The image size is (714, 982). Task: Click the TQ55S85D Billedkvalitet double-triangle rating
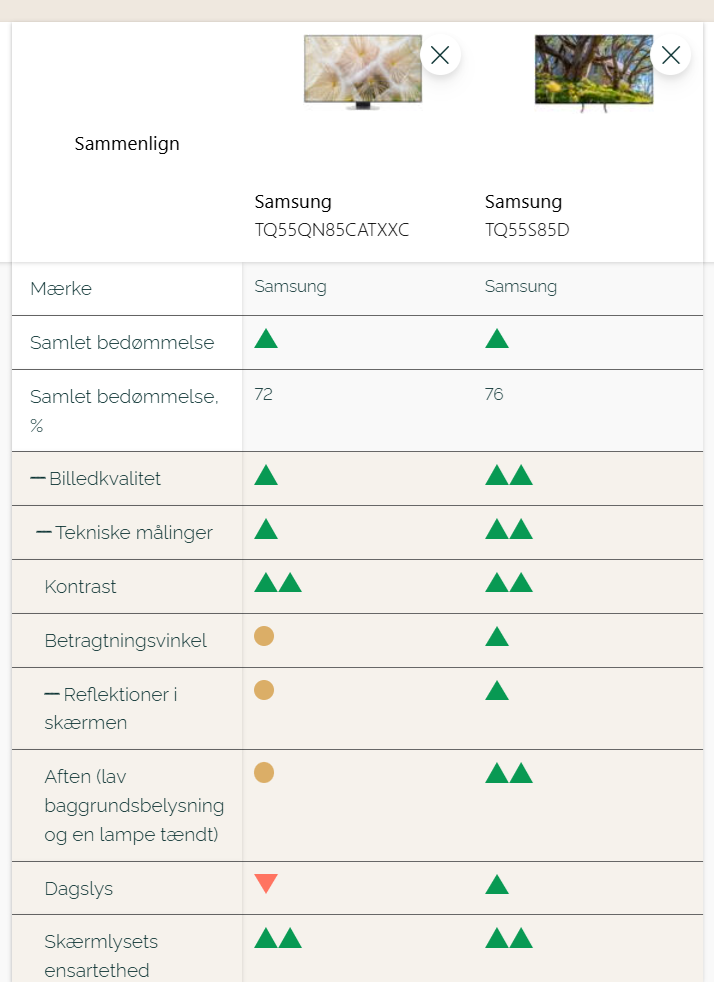[x=508, y=475]
